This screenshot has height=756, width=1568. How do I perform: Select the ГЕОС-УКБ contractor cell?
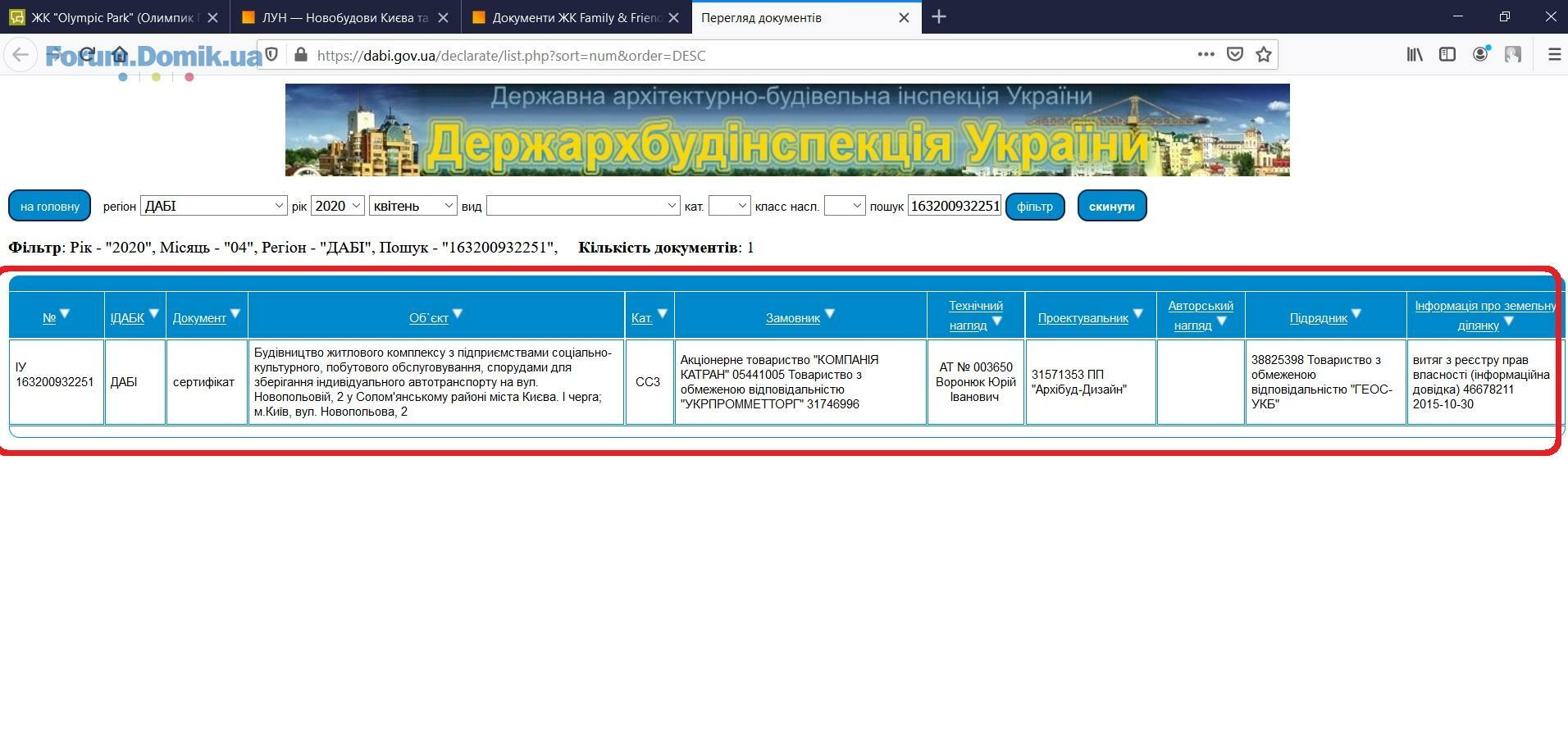(x=1325, y=382)
